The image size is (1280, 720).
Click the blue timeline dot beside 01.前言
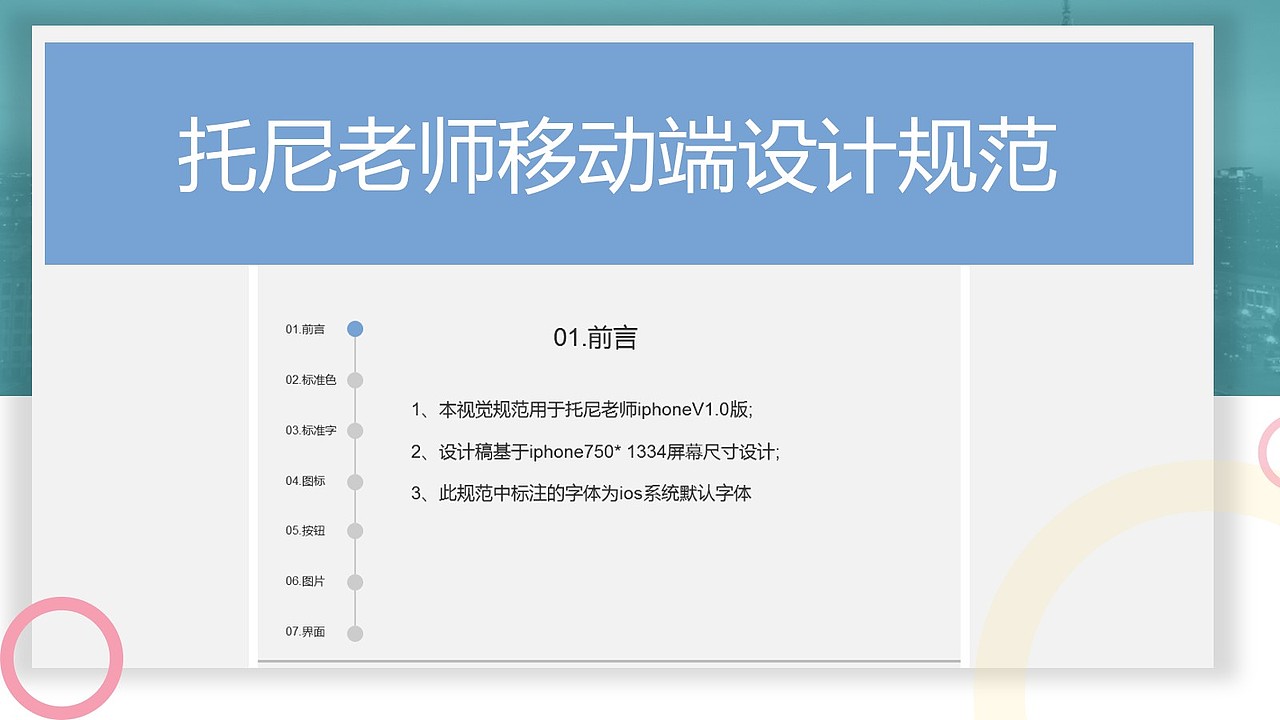[355, 329]
